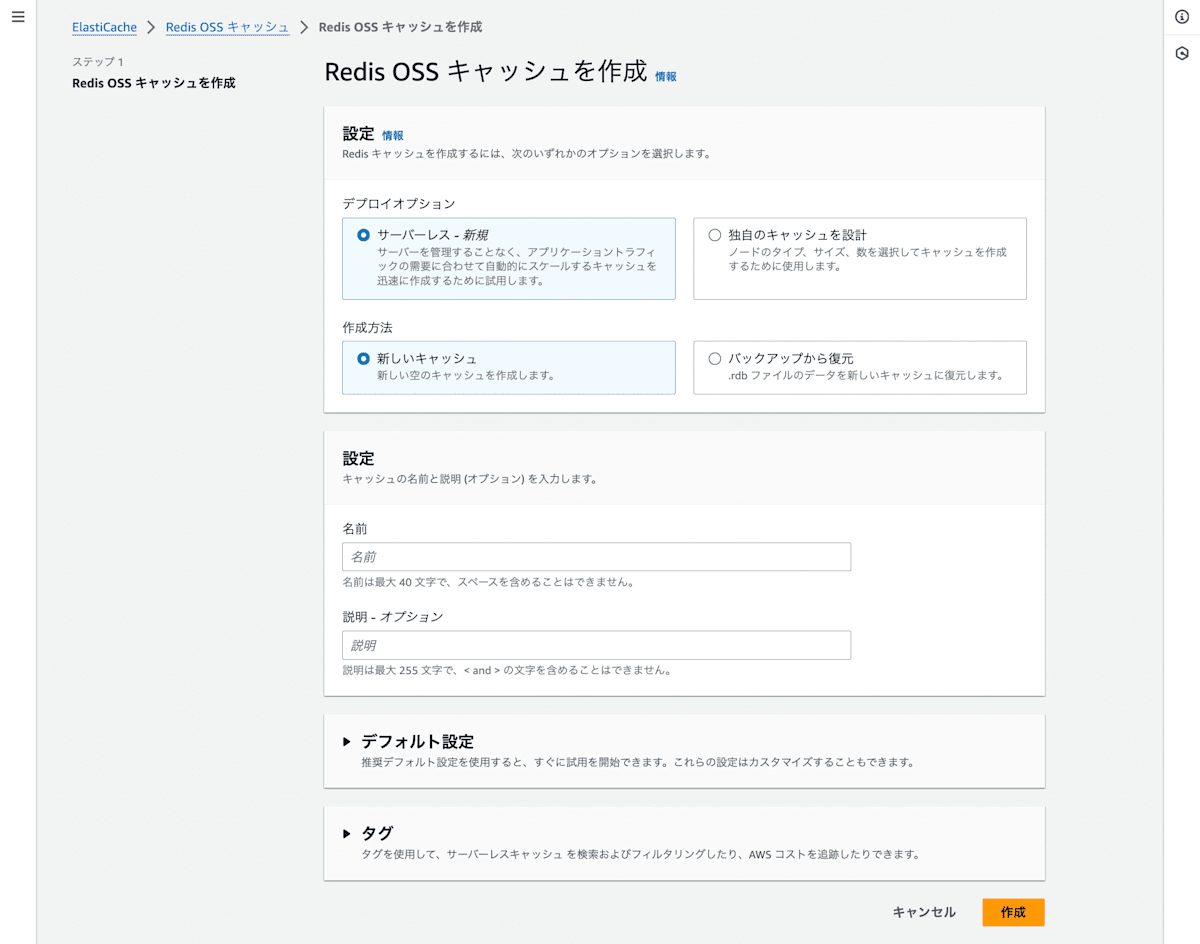
Task: Open 情報 link beside page title
Action: pyautogui.click(x=666, y=76)
